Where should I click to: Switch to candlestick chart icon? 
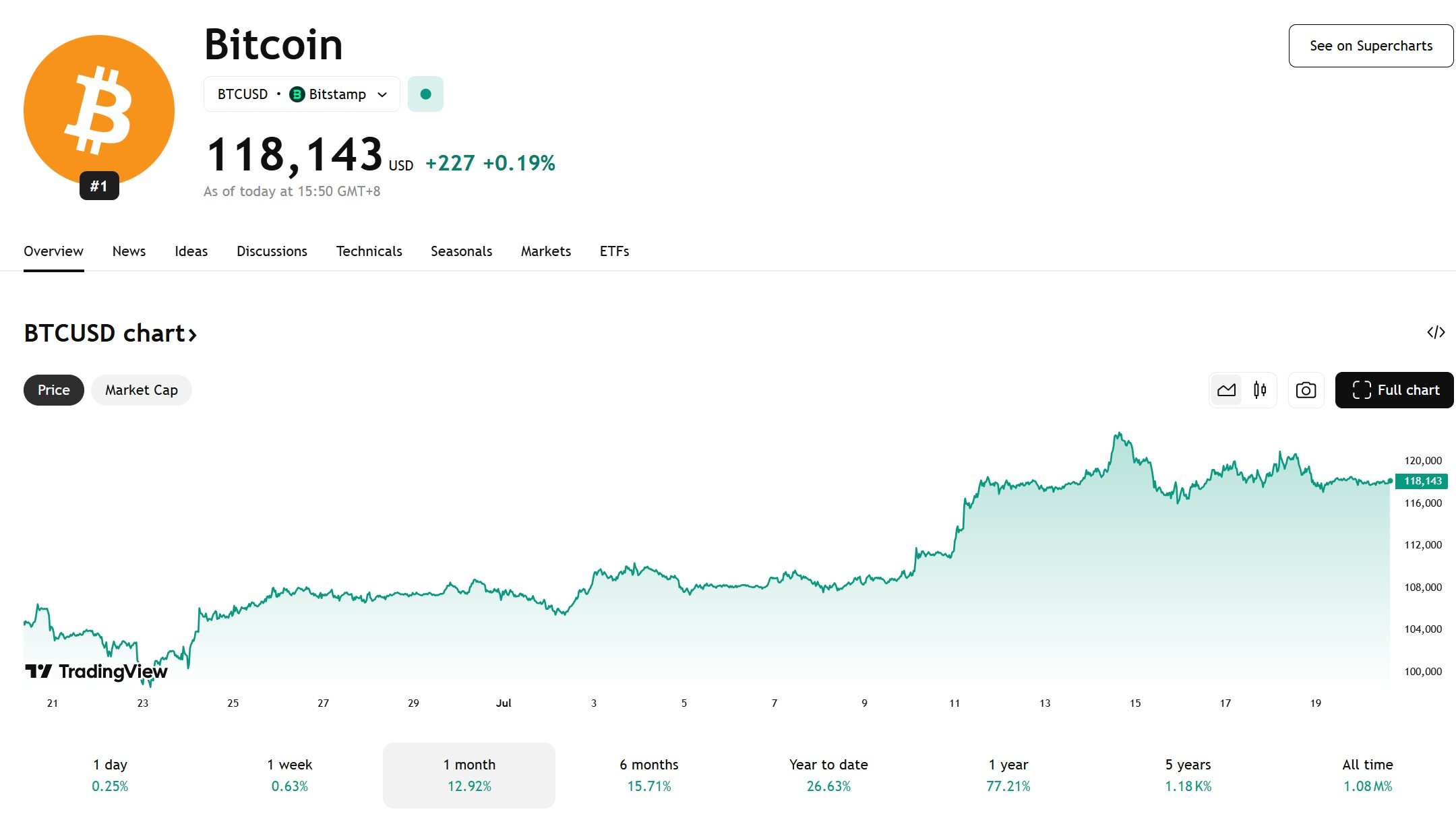coord(1259,390)
